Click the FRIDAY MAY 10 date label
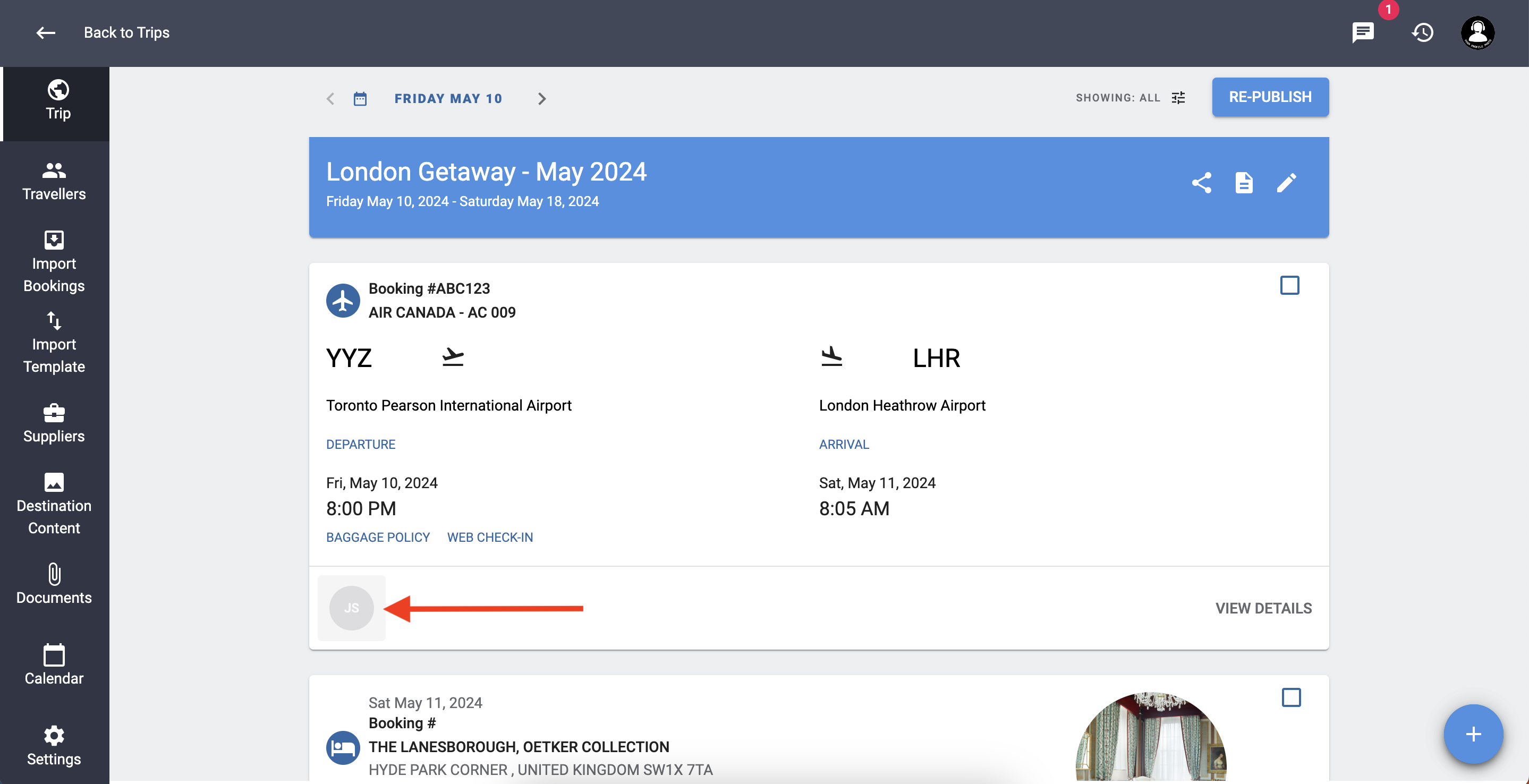The height and width of the screenshot is (784, 1529). pyautogui.click(x=448, y=98)
